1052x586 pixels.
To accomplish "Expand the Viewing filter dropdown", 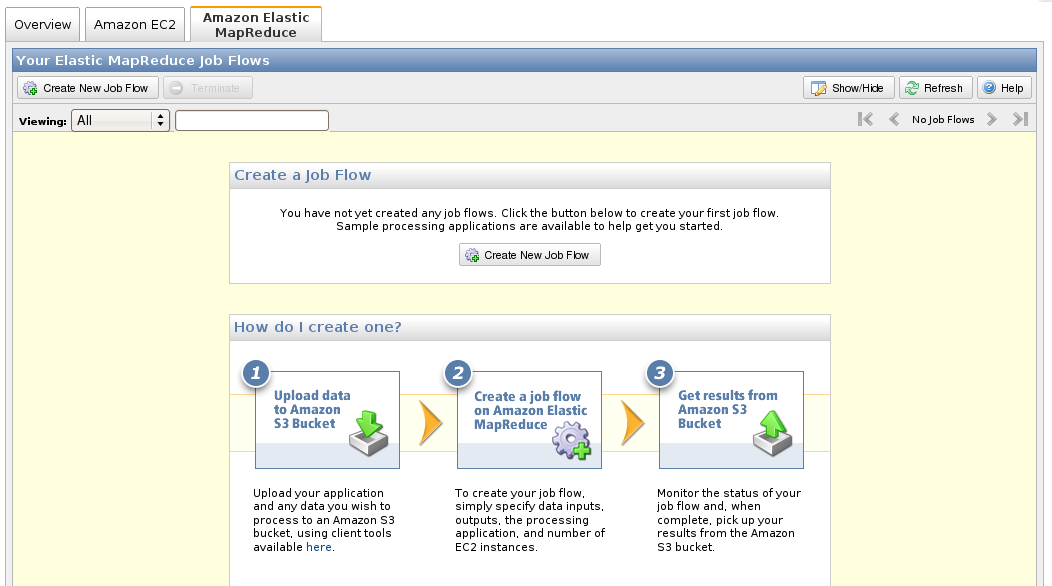I will click(x=120, y=121).
